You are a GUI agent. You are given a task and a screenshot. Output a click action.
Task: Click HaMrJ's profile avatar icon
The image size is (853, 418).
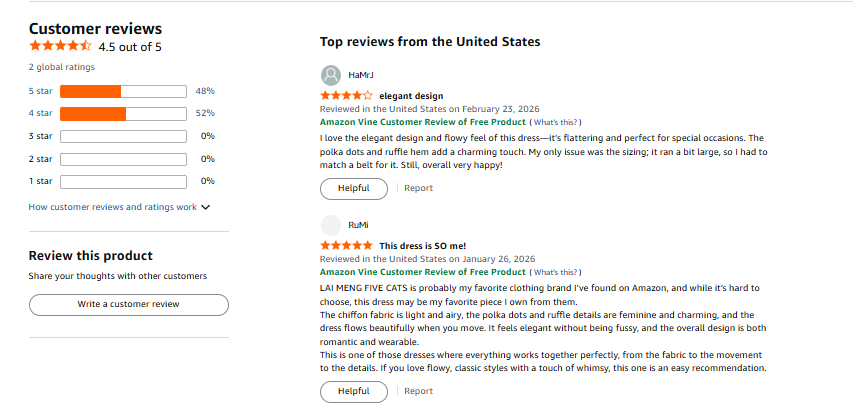pyautogui.click(x=331, y=75)
